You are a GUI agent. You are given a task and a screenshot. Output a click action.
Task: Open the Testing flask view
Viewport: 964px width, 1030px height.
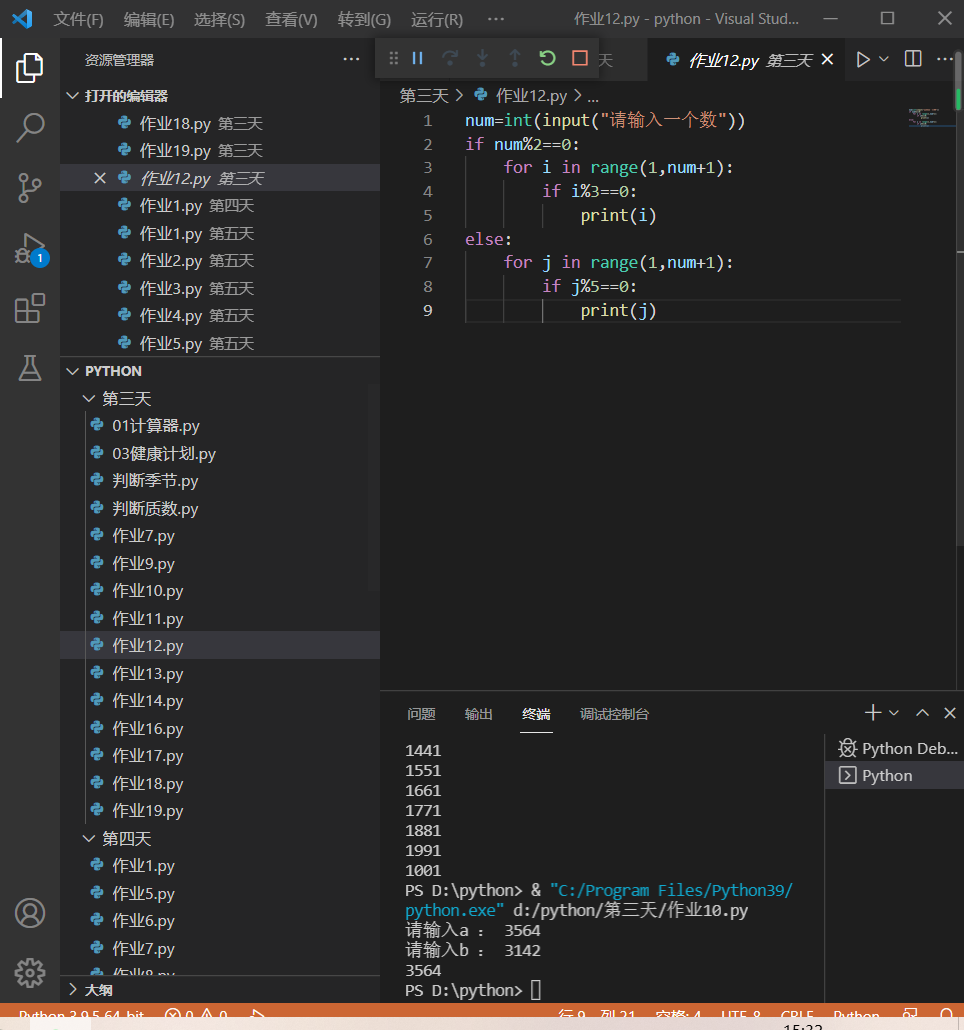point(30,369)
